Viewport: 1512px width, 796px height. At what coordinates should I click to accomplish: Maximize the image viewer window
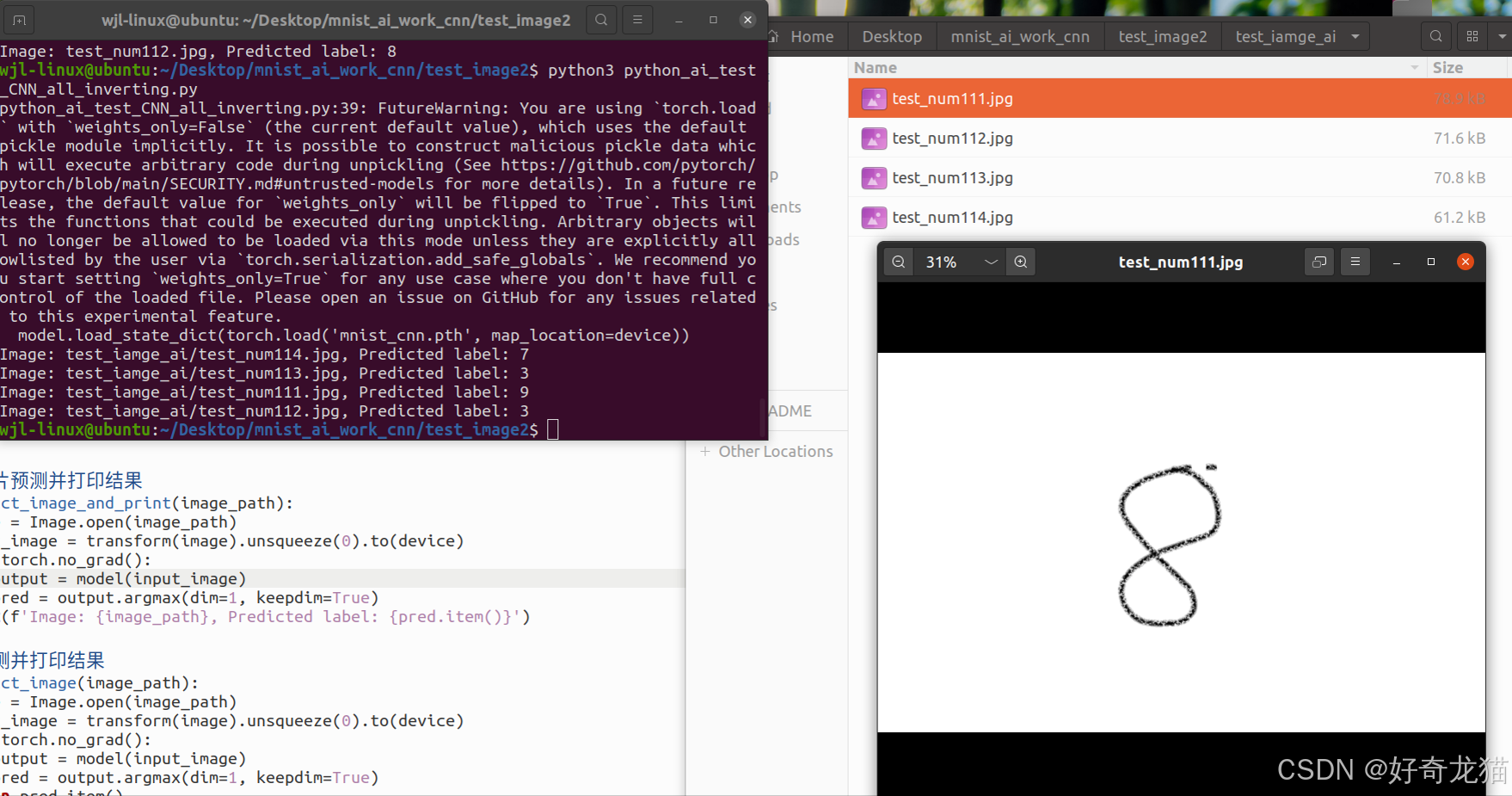pos(1431,262)
